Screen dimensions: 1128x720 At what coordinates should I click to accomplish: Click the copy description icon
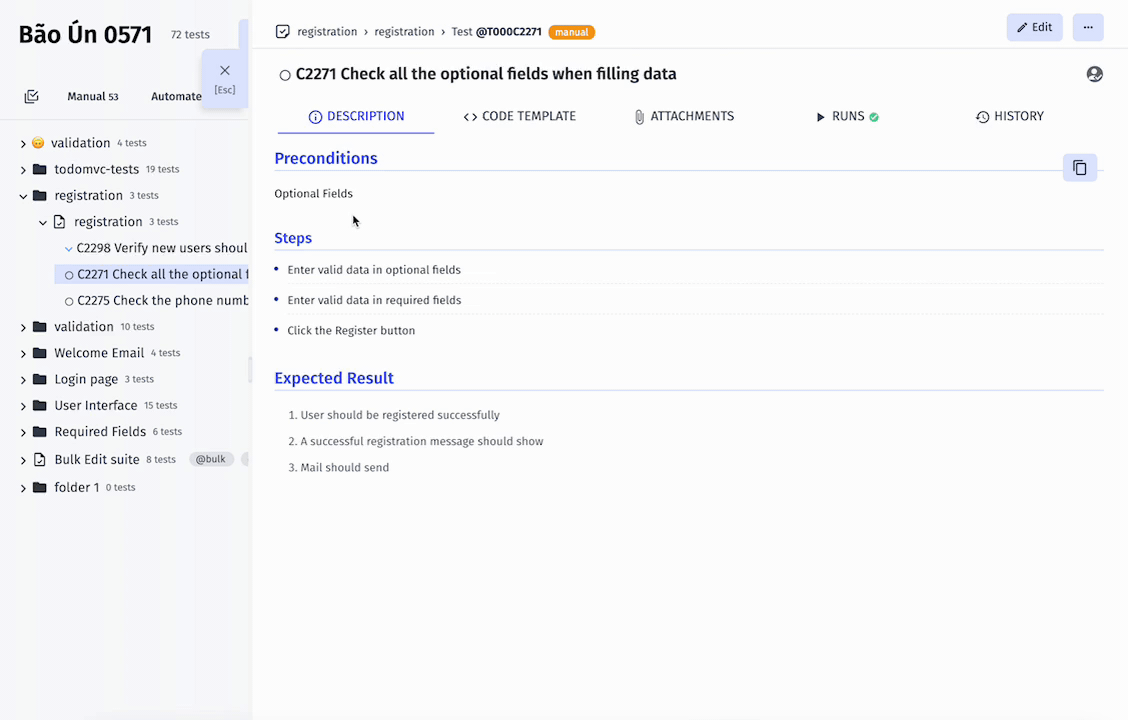tap(1080, 168)
